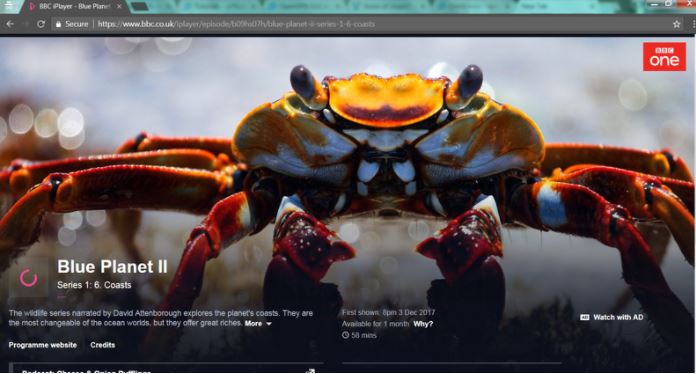Click the arrow next to More
This screenshot has width=696, height=374.
click(x=269, y=324)
